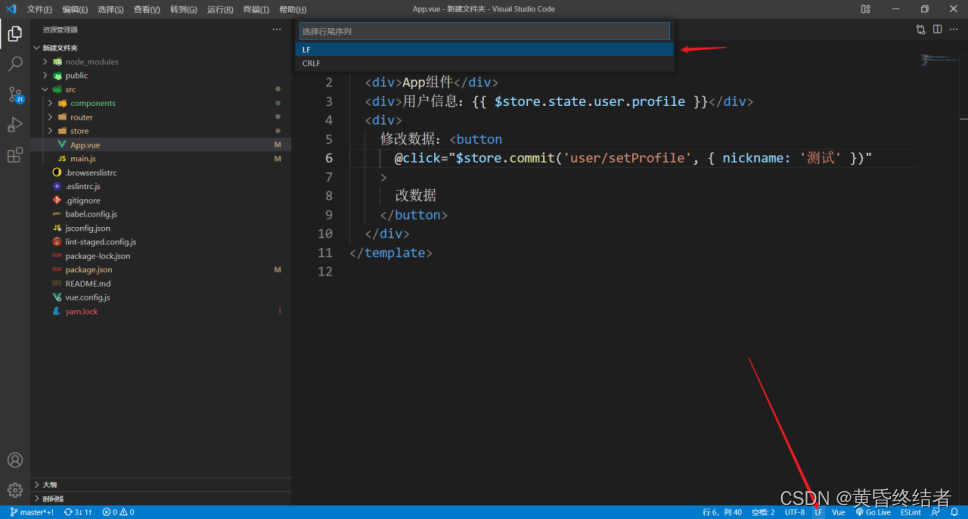Click the feedback person icon in status bar
The image size is (968, 519).
[936, 512]
